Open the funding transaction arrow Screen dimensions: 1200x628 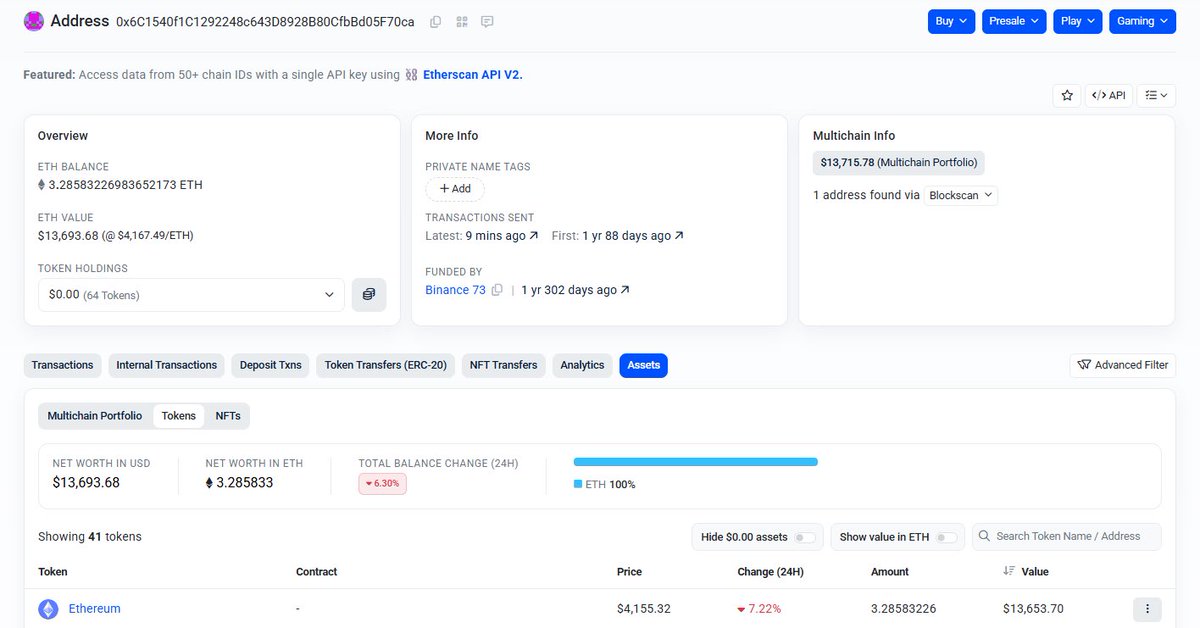point(626,290)
